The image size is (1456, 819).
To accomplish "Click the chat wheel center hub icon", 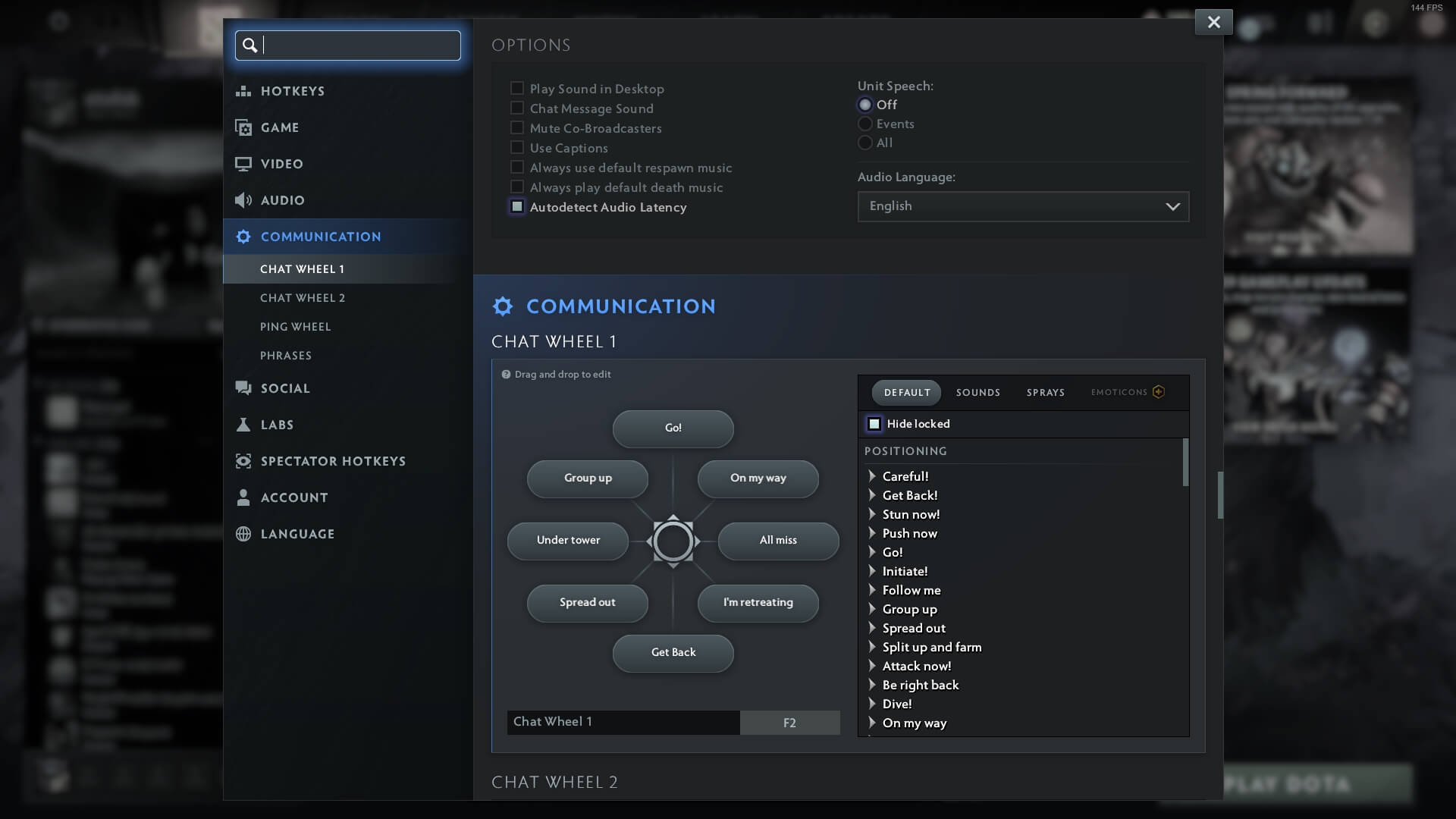I will pos(673,541).
